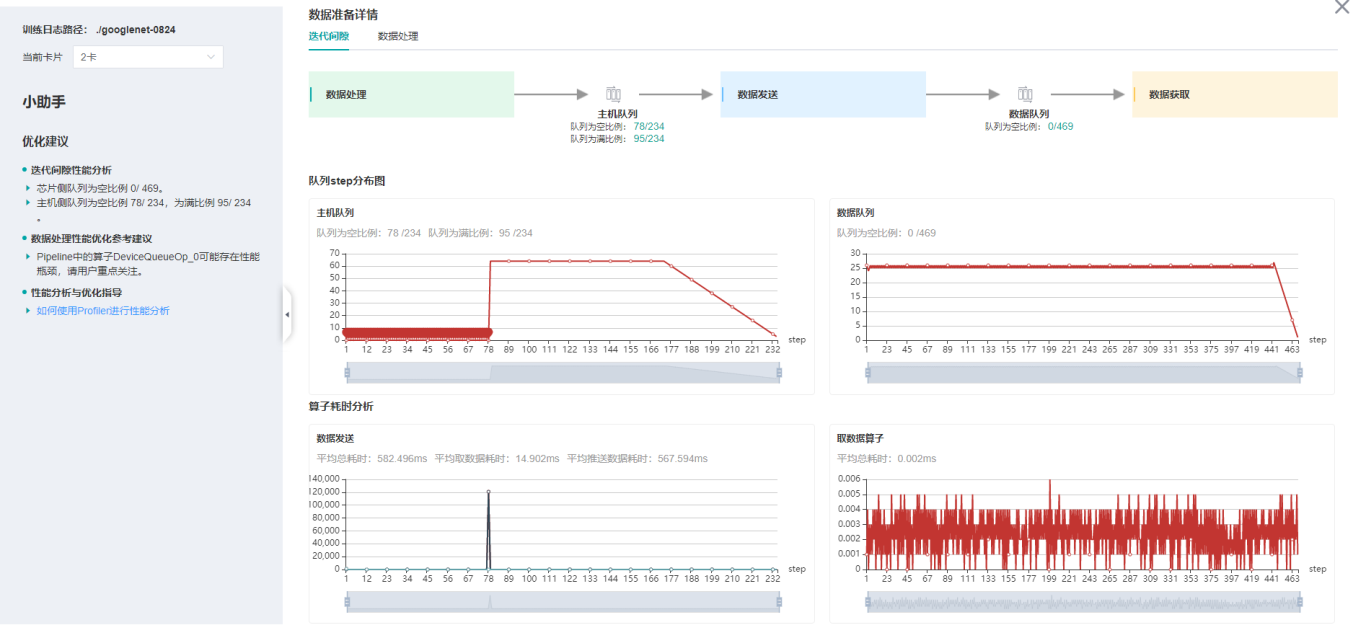1366x625 pixels.
Task: Switch to the 数据处理 tab
Action: (398, 36)
